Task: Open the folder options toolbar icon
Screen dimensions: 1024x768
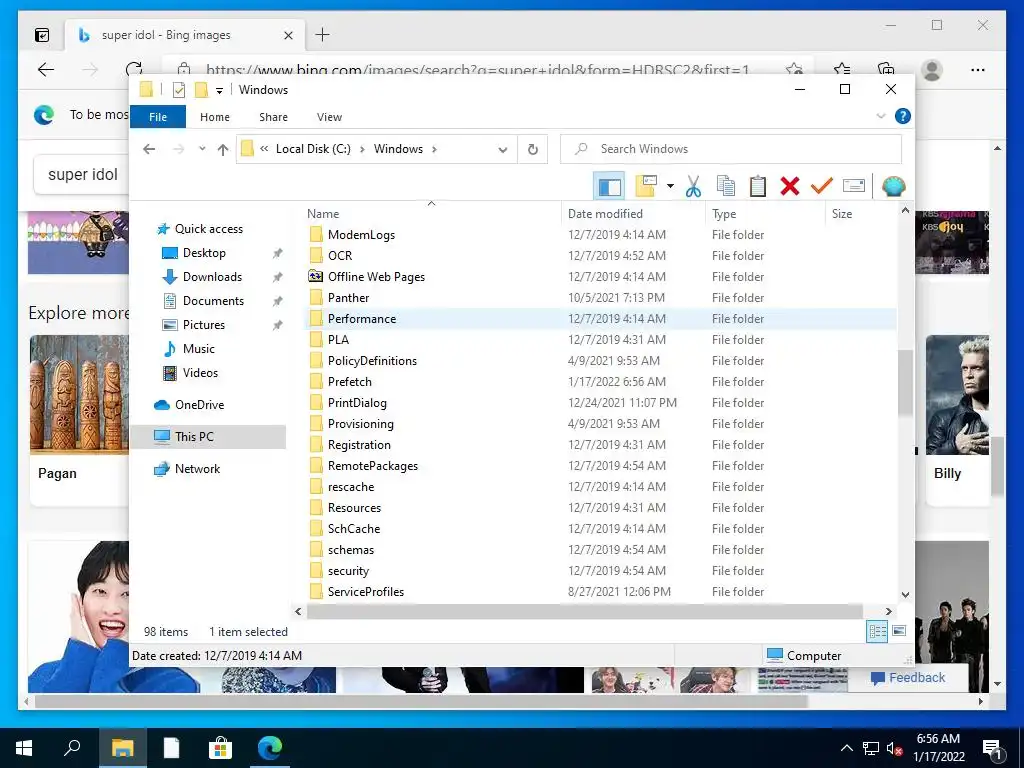Action: 646,187
